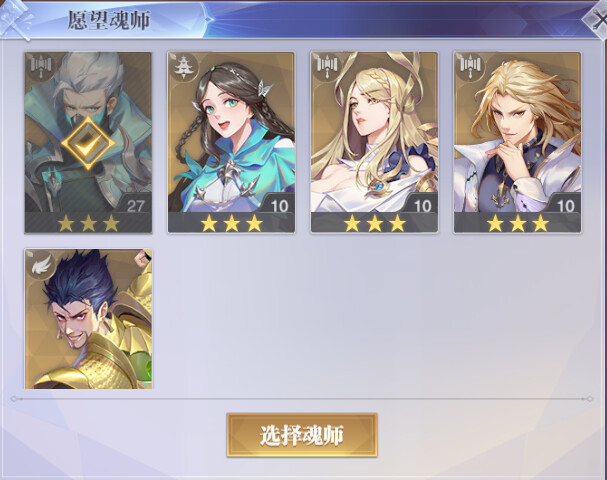
Task: Click the faction emblem on the masked character card
Action: tap(41, 67)
